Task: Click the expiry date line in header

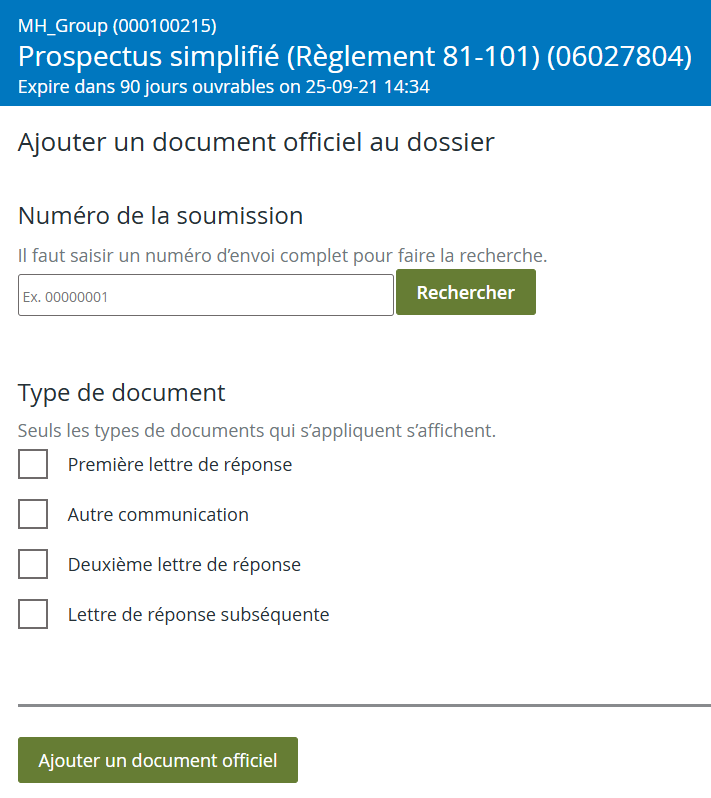Action: 224,87
